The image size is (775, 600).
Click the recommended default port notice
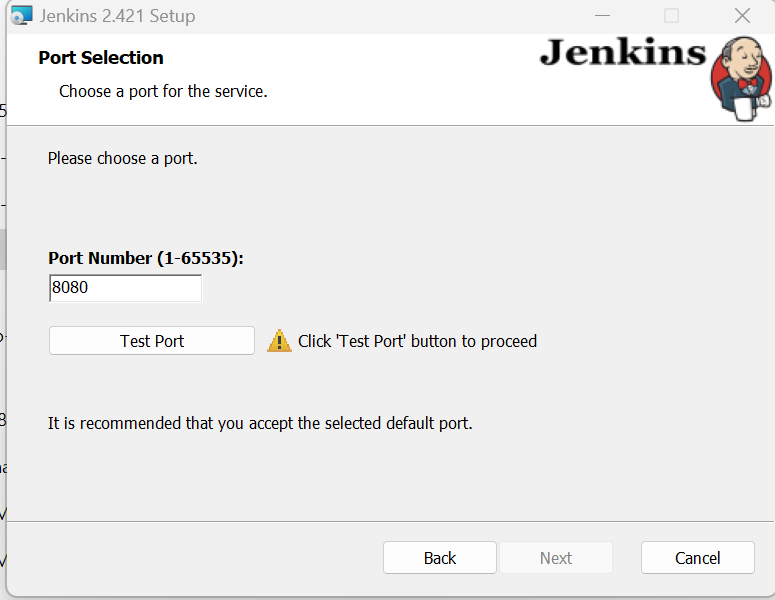coord(260,423)
